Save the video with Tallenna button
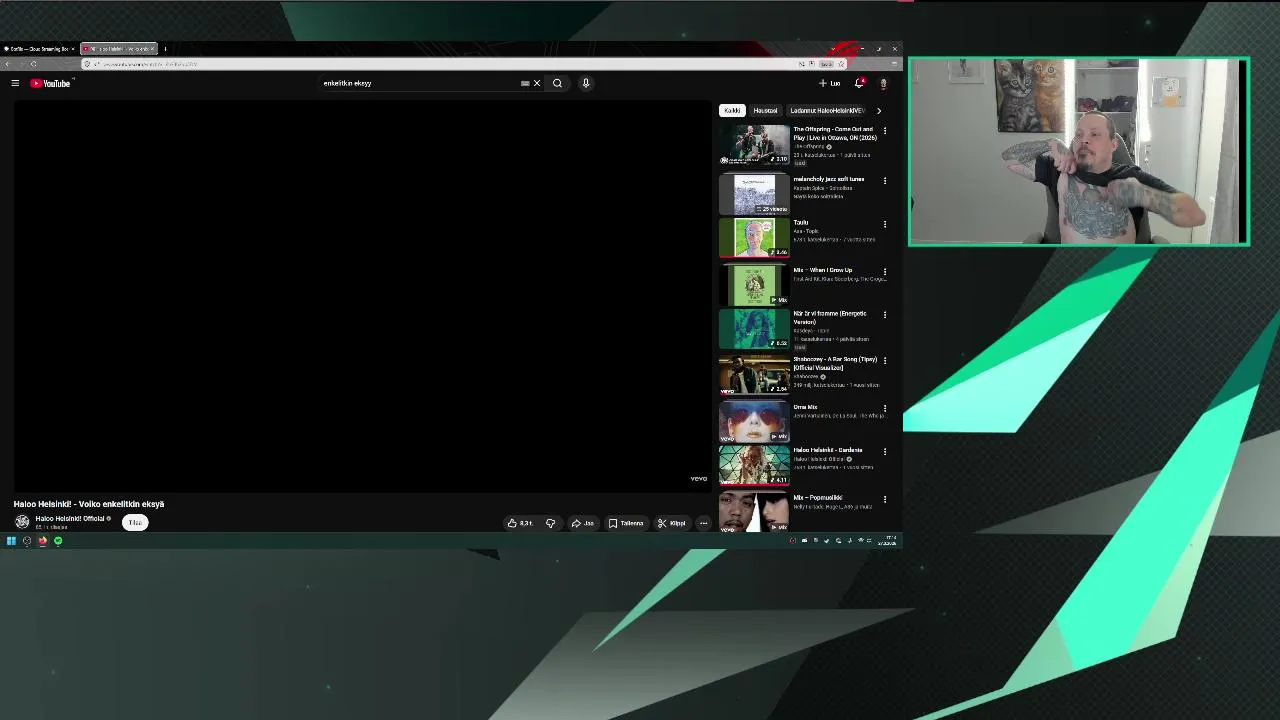Viewport: 1280px width, 720px height. 626,523
